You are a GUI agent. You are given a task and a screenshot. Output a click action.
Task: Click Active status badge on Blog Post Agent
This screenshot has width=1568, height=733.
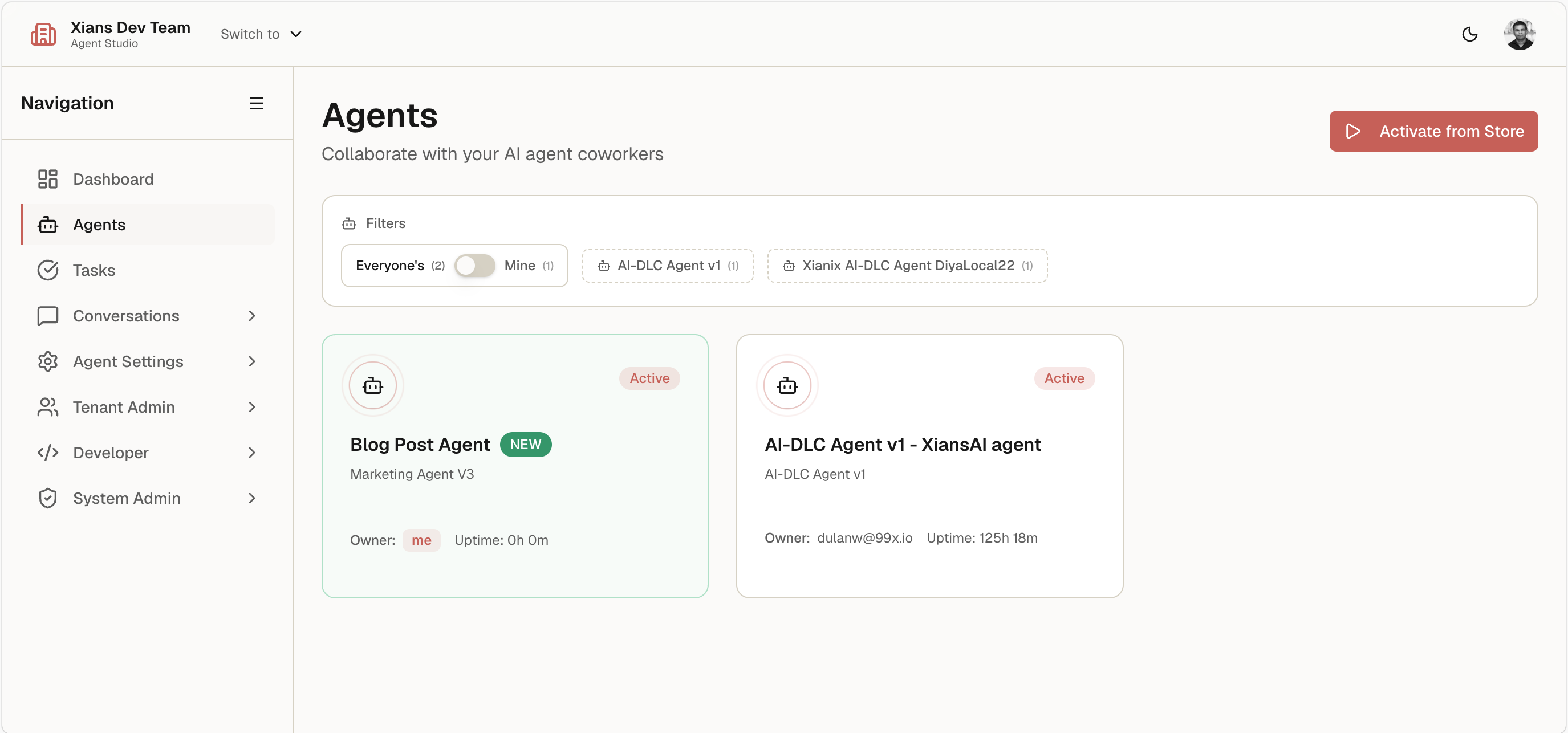tap(649, 378)
